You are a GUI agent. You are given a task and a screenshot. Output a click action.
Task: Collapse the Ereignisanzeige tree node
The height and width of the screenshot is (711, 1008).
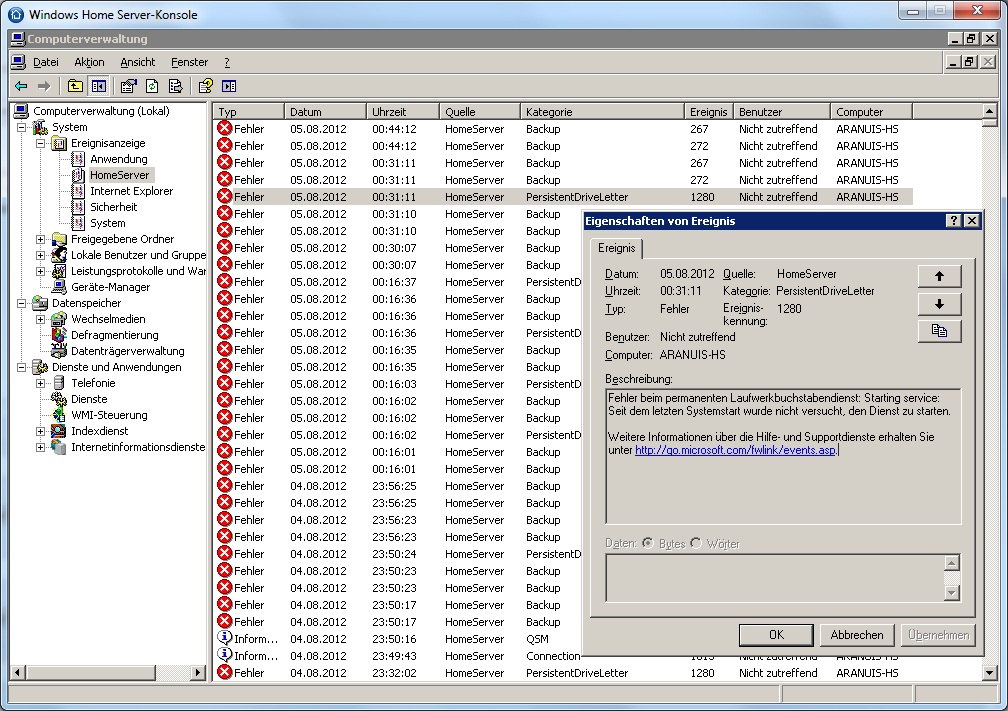pos(41,143)
